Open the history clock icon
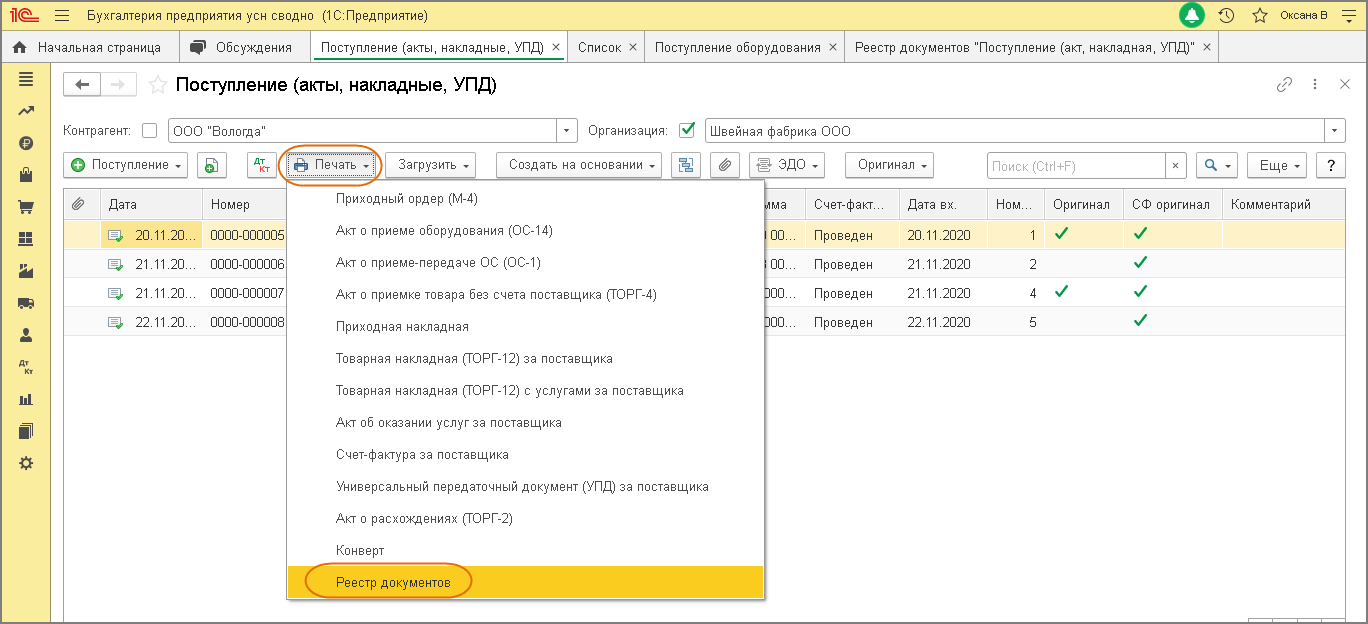Image resolution: width=1368 pixels, height=624 pixels. 1226,16
